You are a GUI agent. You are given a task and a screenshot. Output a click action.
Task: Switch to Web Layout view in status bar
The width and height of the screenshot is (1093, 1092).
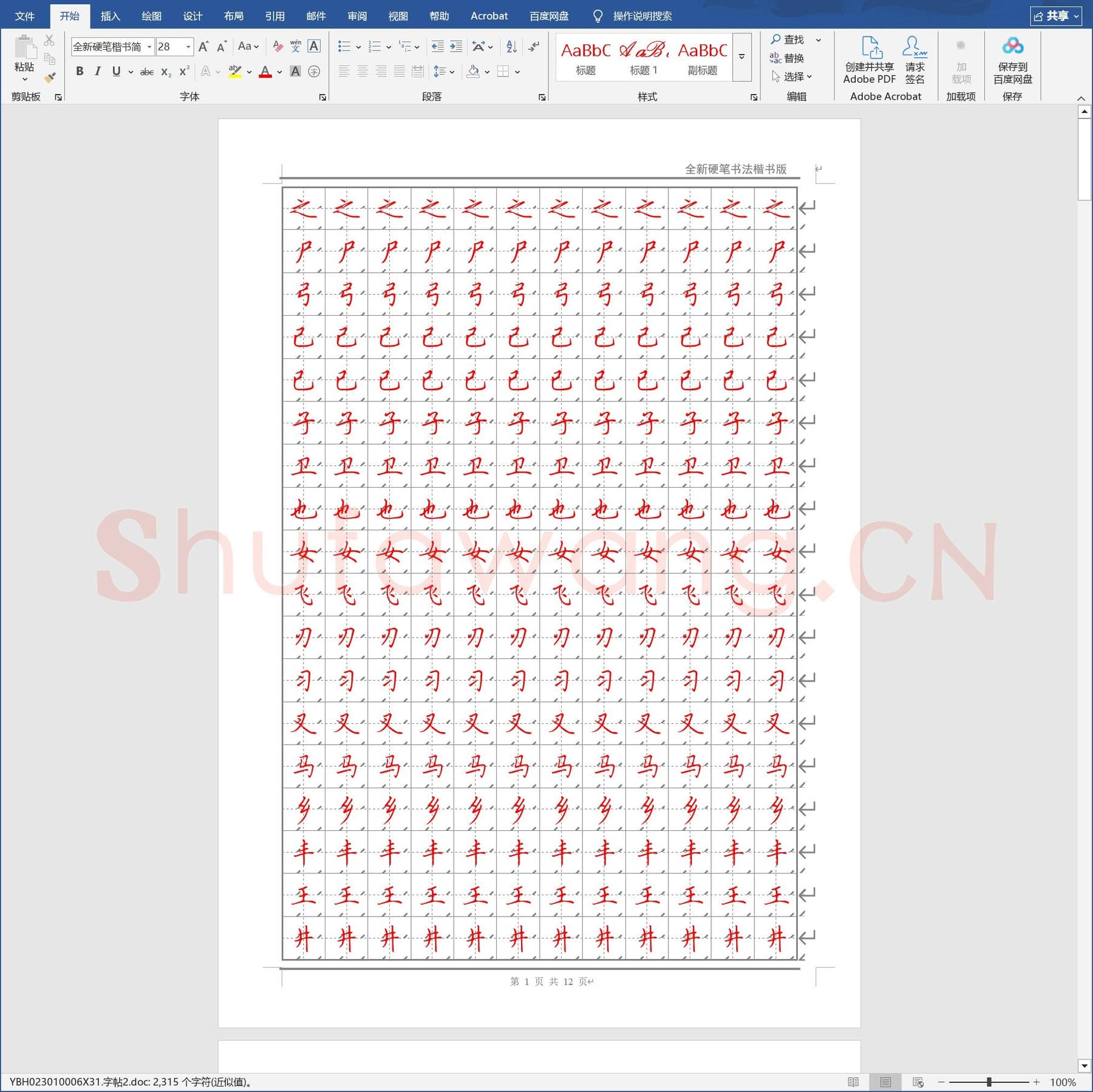point(918,1082)
